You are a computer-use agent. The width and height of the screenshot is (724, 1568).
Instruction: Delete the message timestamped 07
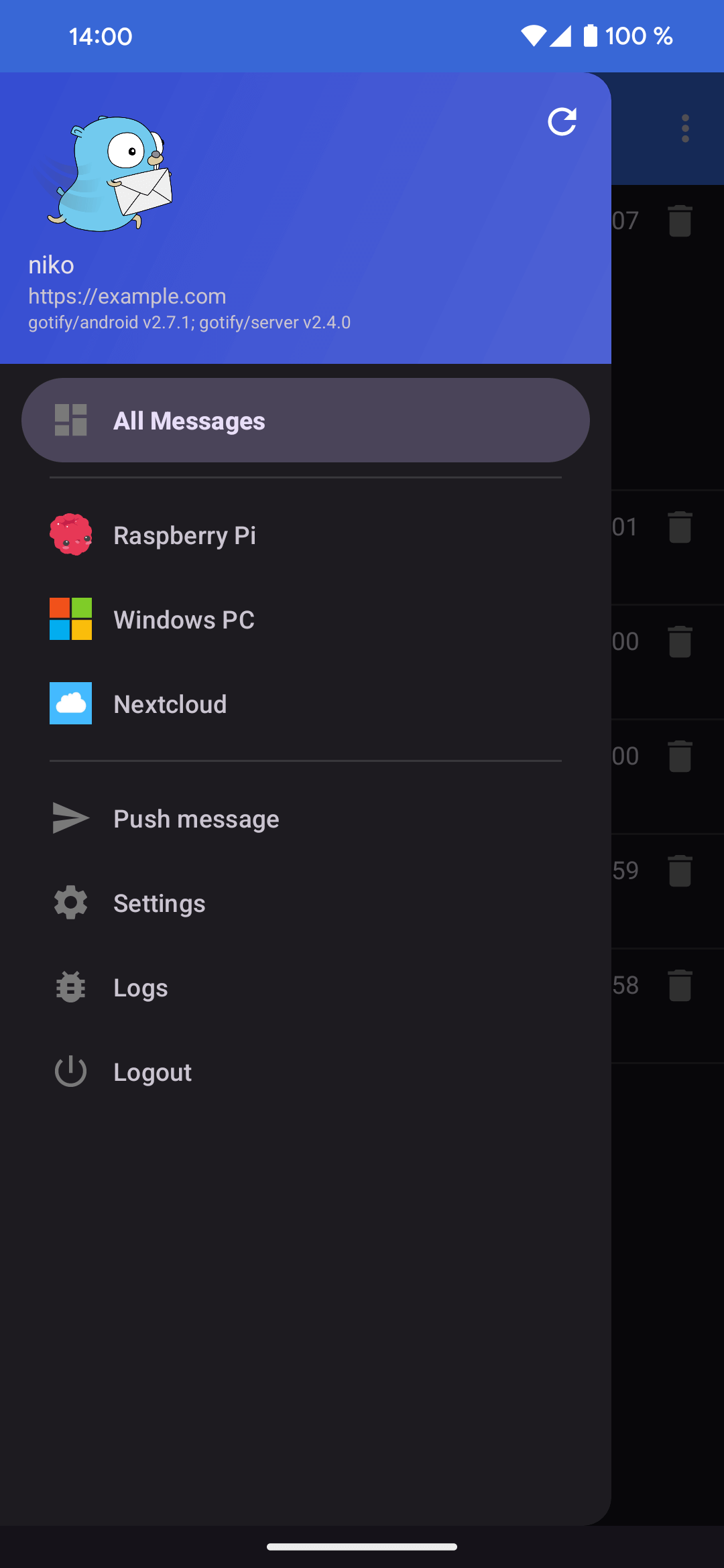(680, 220)
